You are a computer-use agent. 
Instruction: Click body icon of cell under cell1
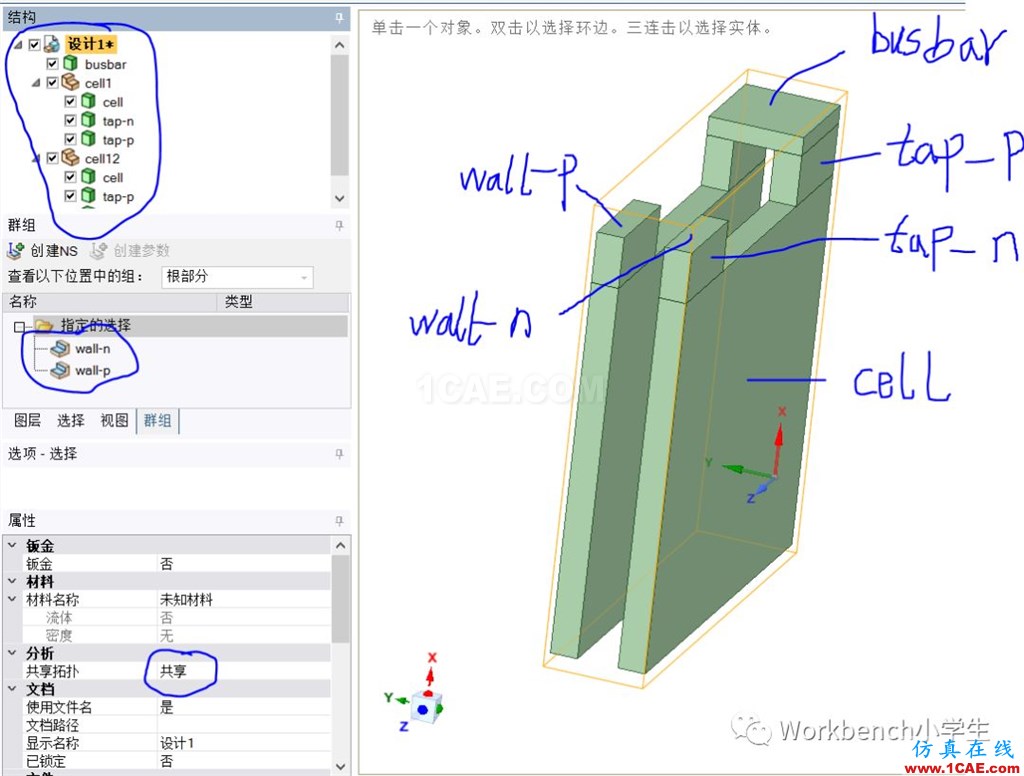(x=88, y=102)
